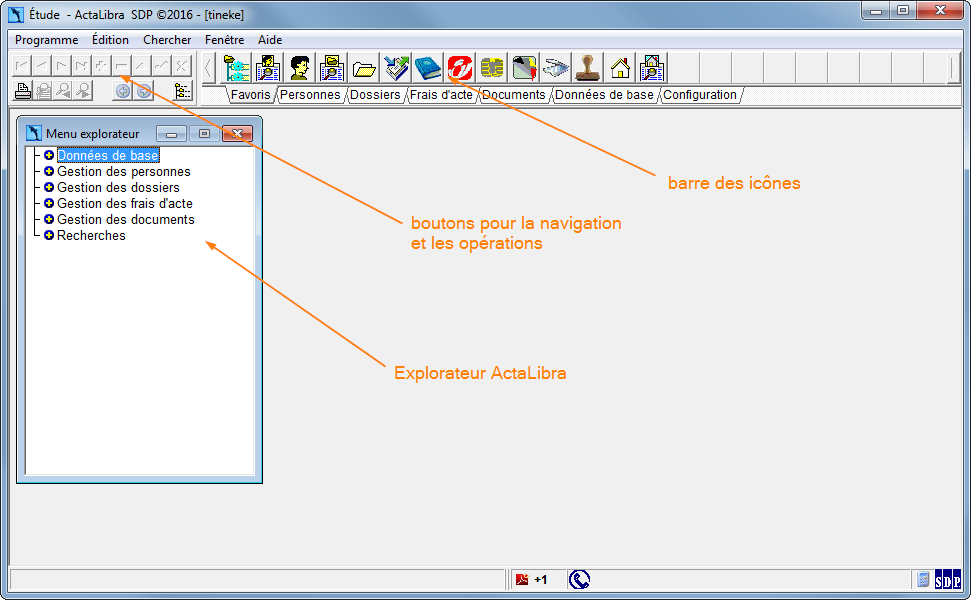Jump to the last record navigation button
The width and height of the screenshot is (971, 600).
[x=81, y=66]
